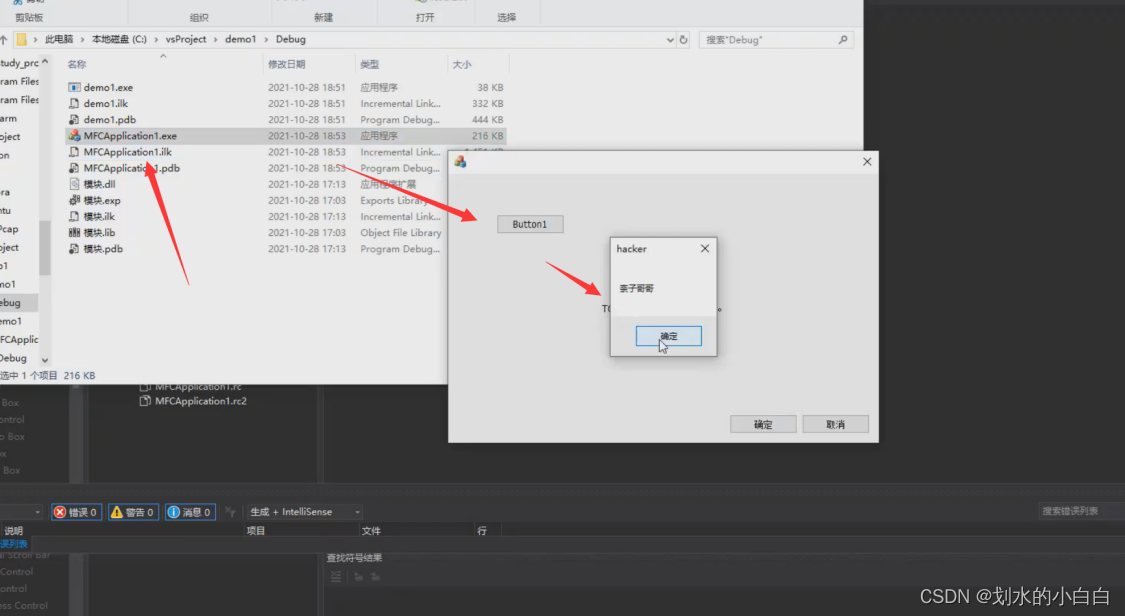
Task: Select the 模块.ilk file icon
Action: pos(74,217)
